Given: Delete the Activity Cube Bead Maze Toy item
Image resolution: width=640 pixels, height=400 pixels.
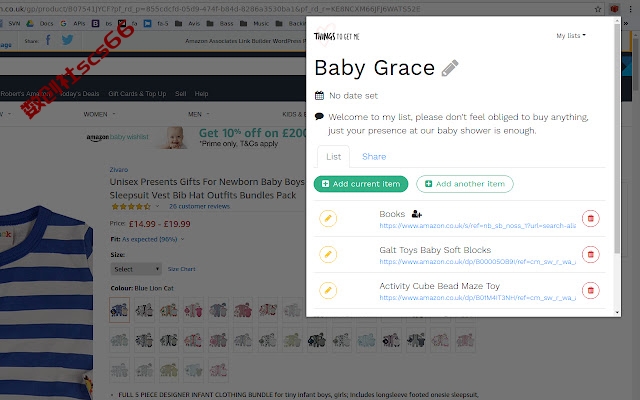Looking at the screenshot, I should click(590, 290).
